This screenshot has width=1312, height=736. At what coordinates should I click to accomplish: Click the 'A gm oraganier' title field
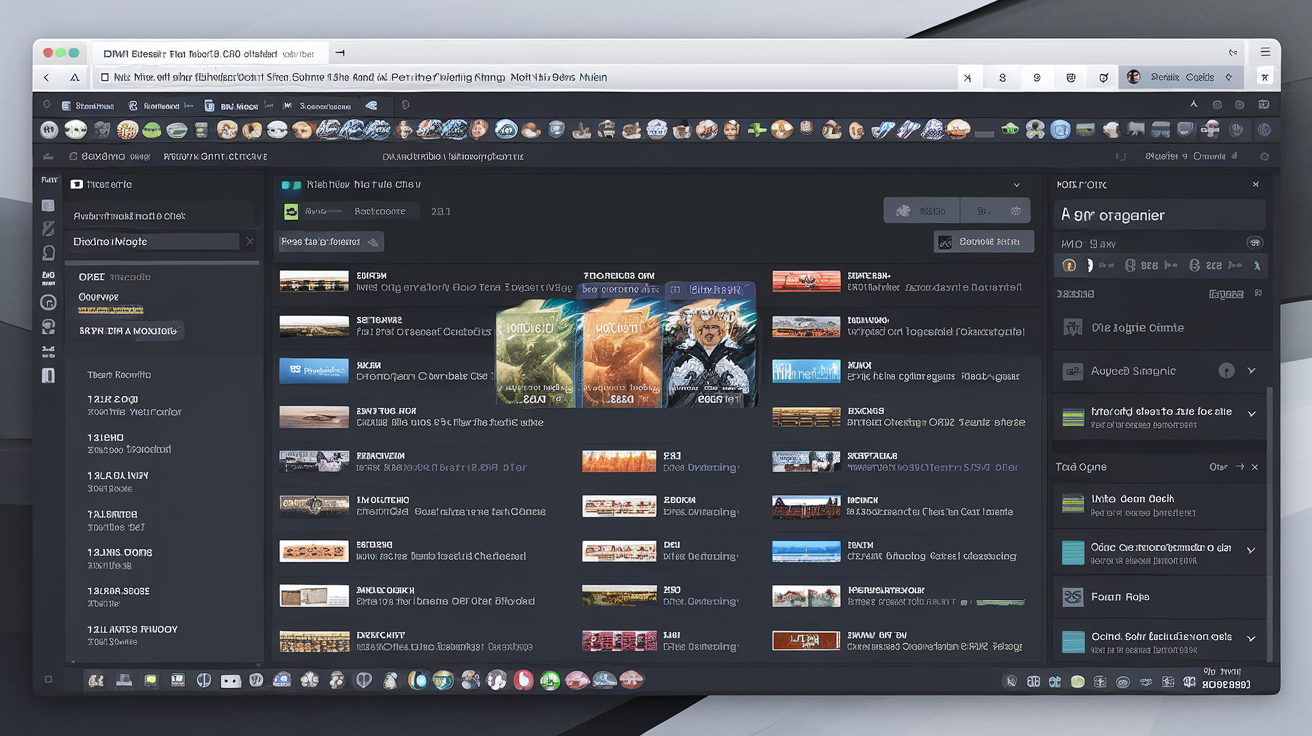1160,215
